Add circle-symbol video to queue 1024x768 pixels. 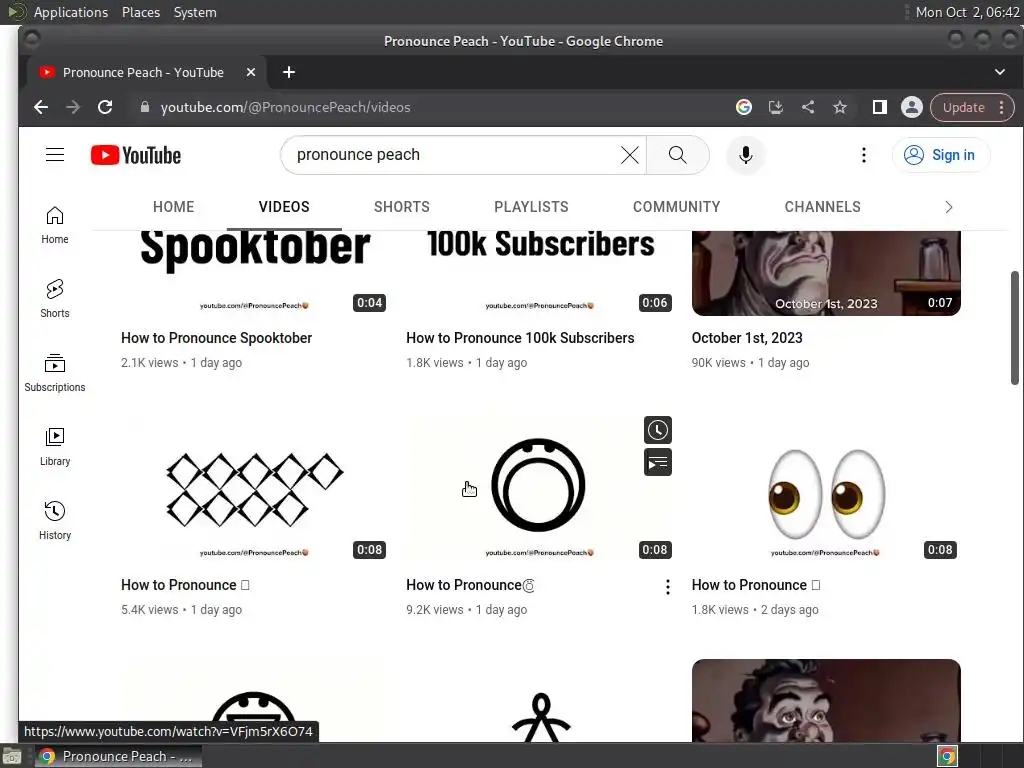pyautogui.click(x=658, y=462)
